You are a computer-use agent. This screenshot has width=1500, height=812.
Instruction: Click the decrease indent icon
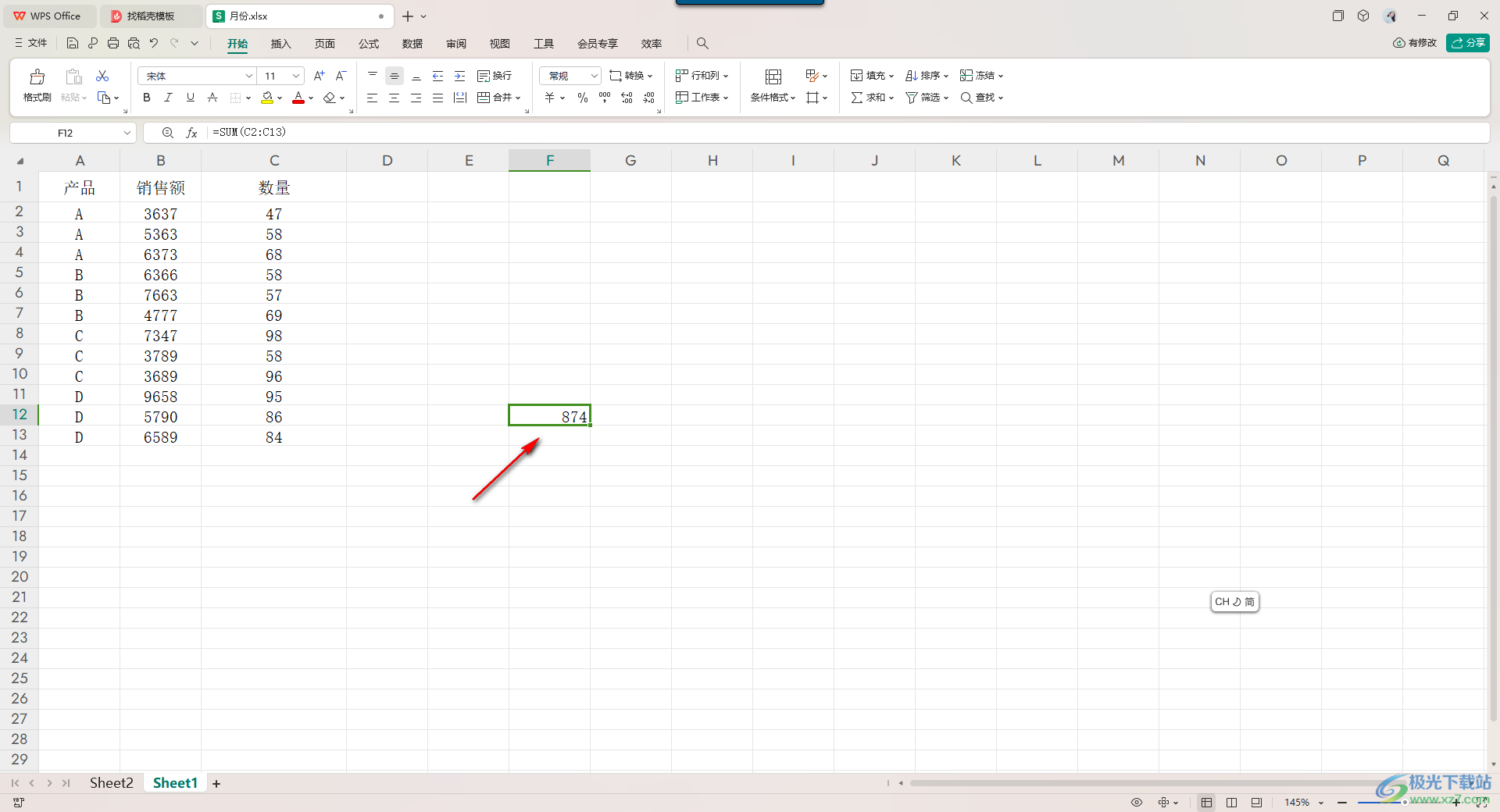438,76
